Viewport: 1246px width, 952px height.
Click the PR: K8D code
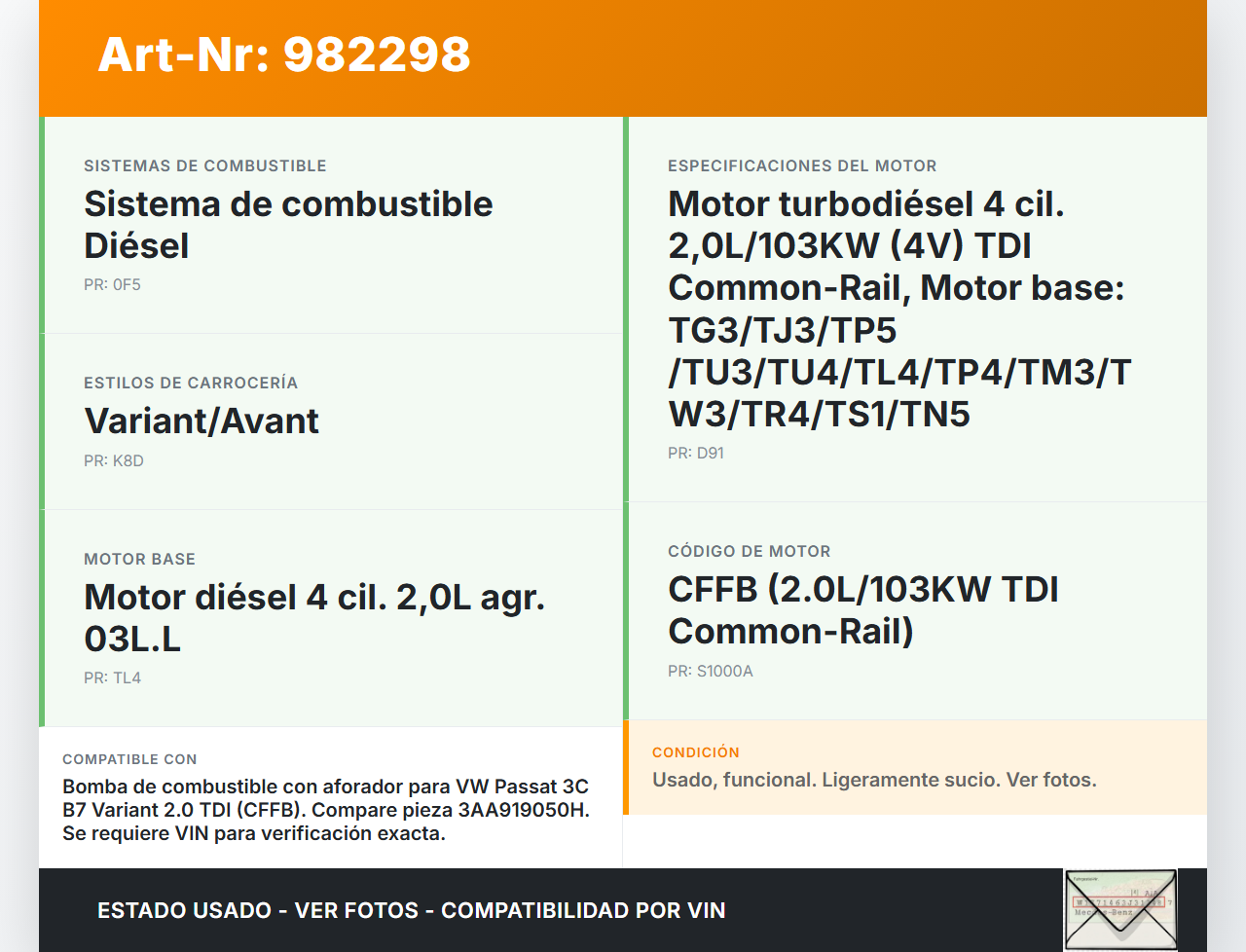(x=114, y=461)
